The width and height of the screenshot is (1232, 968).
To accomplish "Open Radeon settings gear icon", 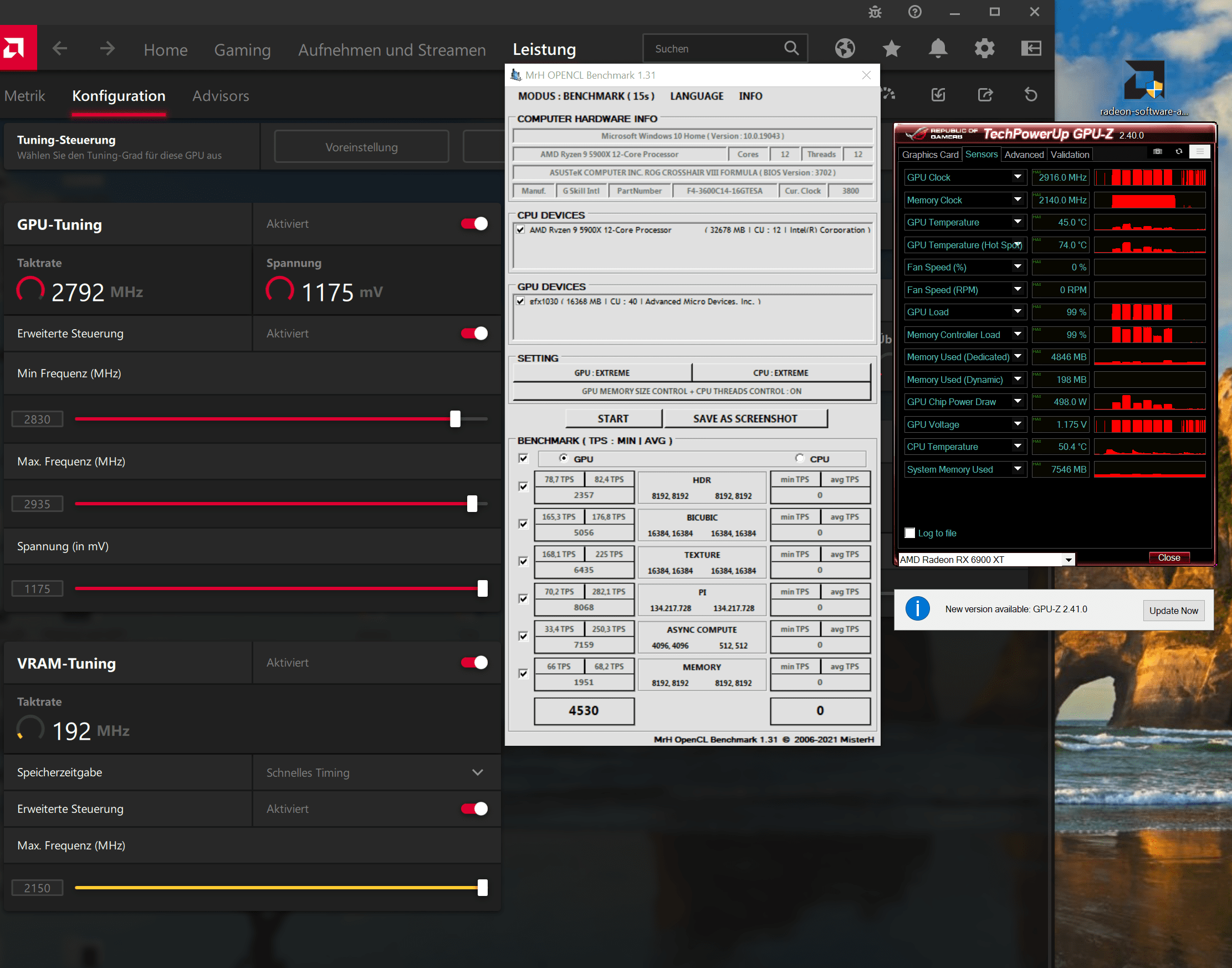I will (984, 49).
